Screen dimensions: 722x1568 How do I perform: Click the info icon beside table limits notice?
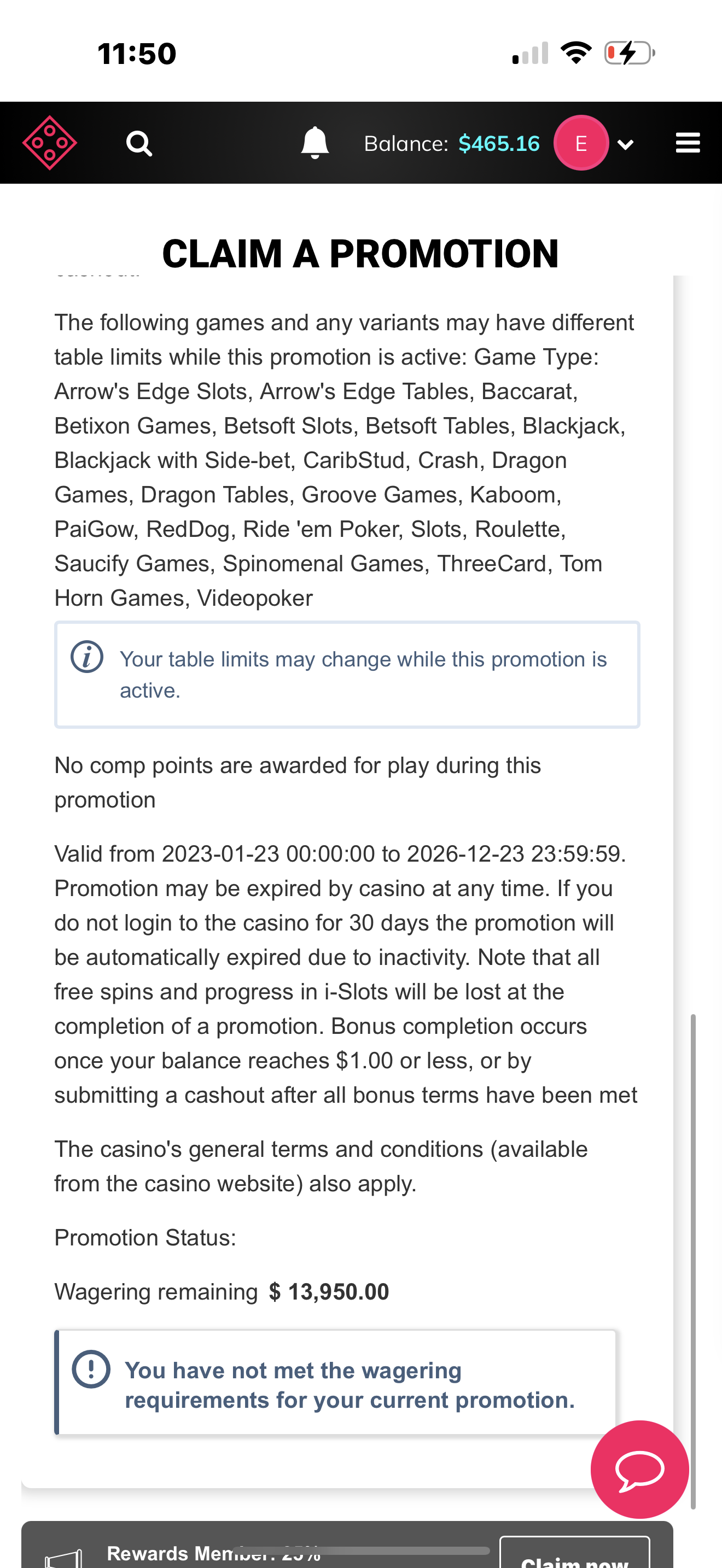click(86, 656)
